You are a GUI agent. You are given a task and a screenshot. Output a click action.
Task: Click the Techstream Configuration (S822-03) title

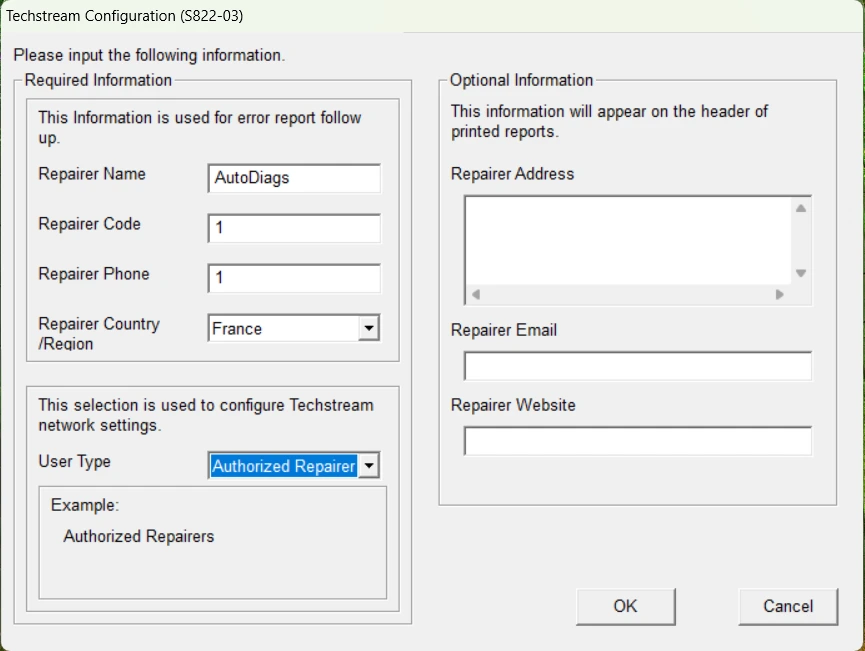pyautogui.click(x=124, y=15)
